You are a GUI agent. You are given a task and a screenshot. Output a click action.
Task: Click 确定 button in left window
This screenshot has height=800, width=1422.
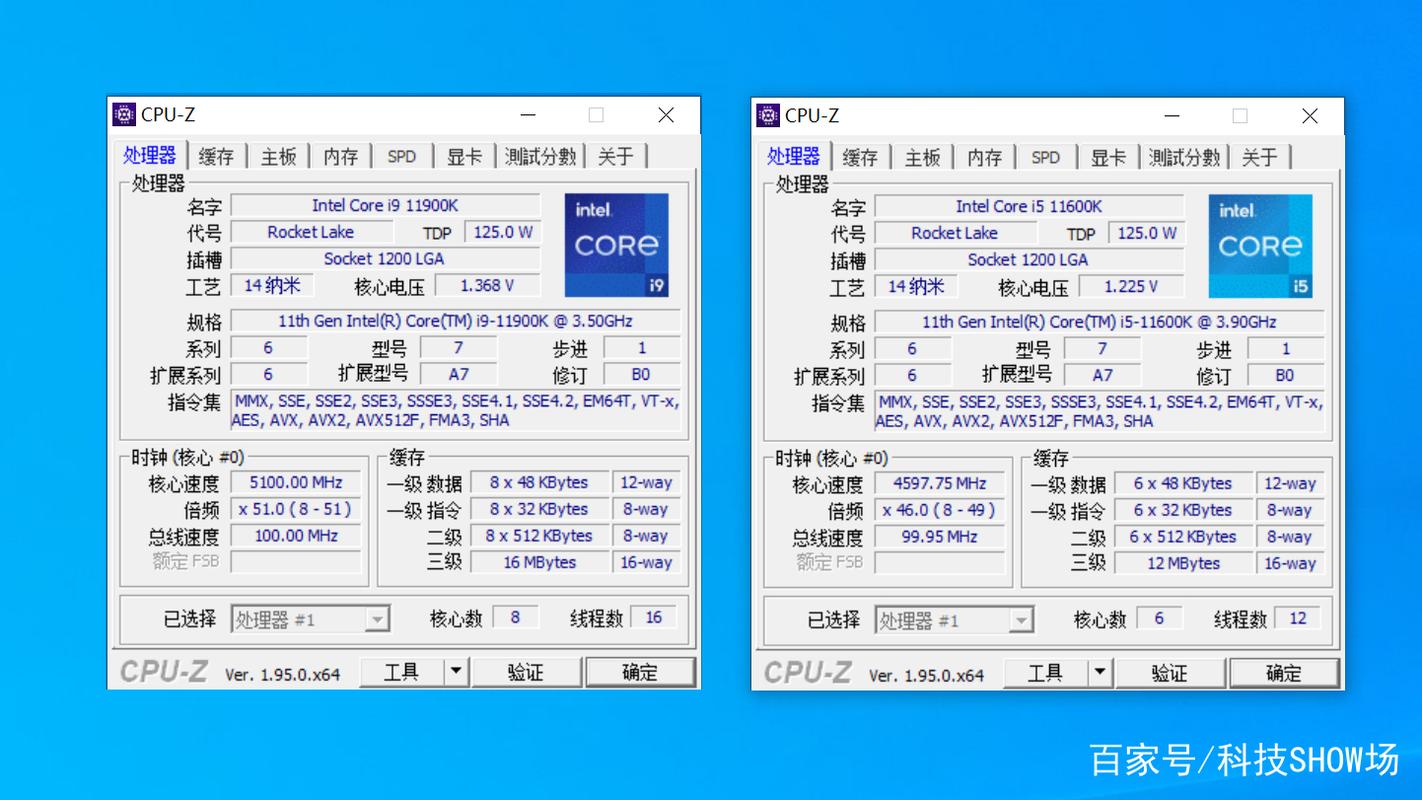click(x=640, y=672)
